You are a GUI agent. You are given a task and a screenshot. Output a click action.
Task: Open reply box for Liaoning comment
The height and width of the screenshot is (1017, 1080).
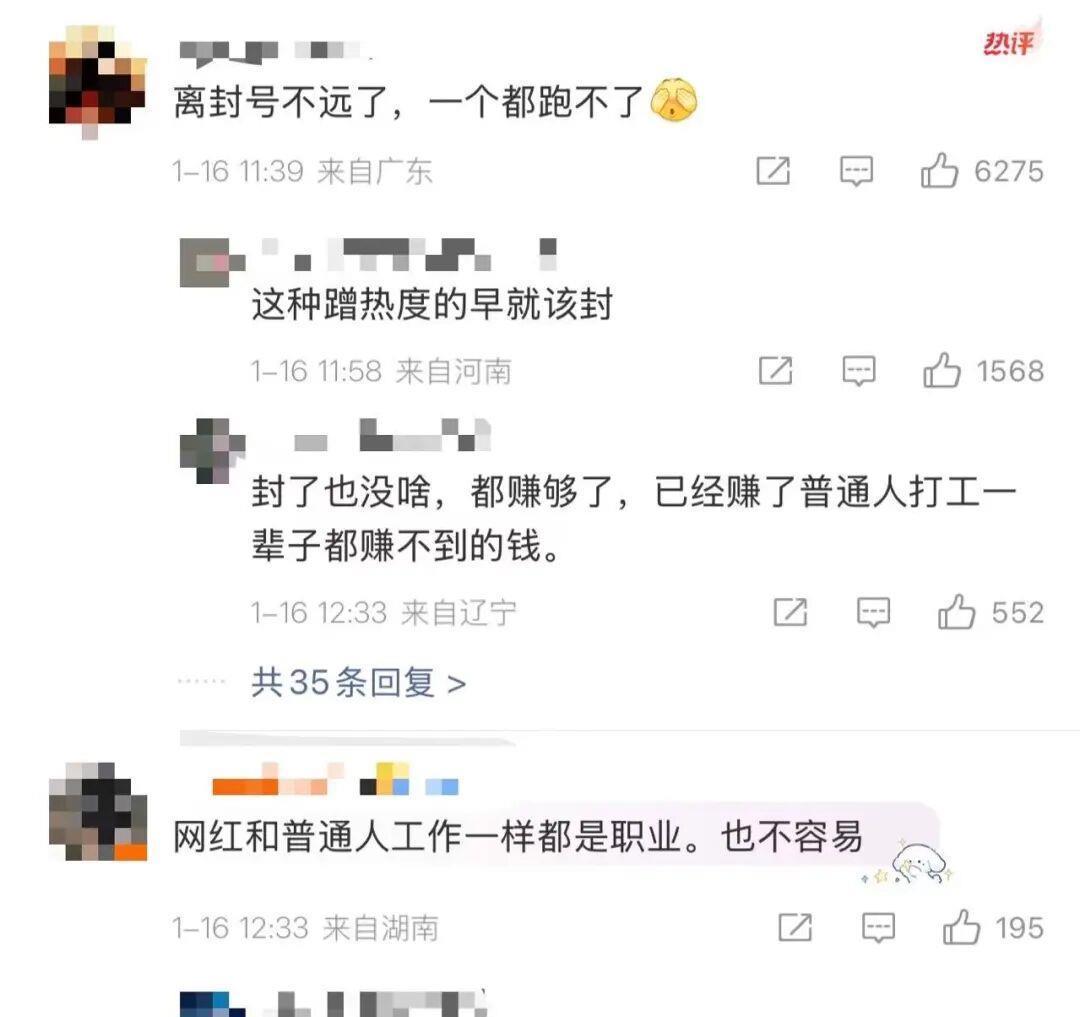(873, 612)
